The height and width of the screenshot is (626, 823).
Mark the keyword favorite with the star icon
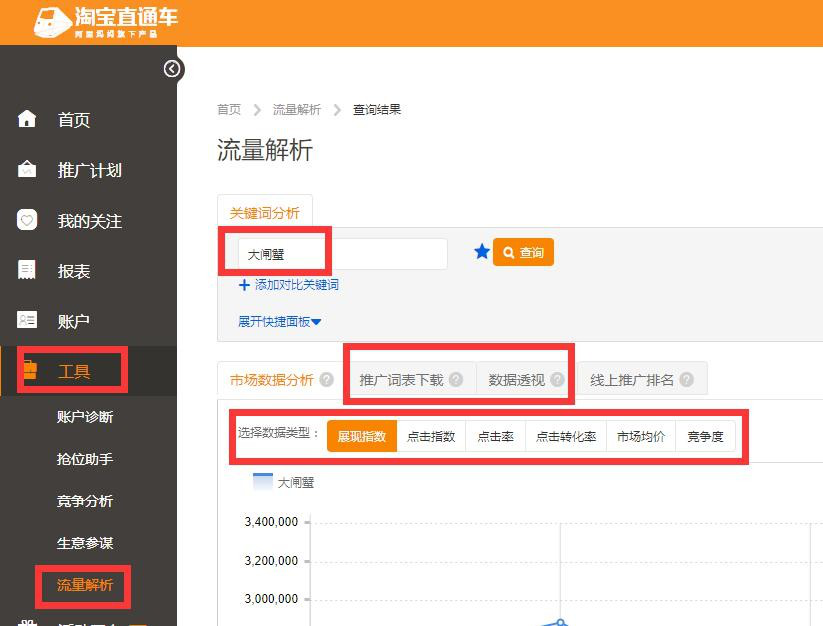tap(482, 252)
